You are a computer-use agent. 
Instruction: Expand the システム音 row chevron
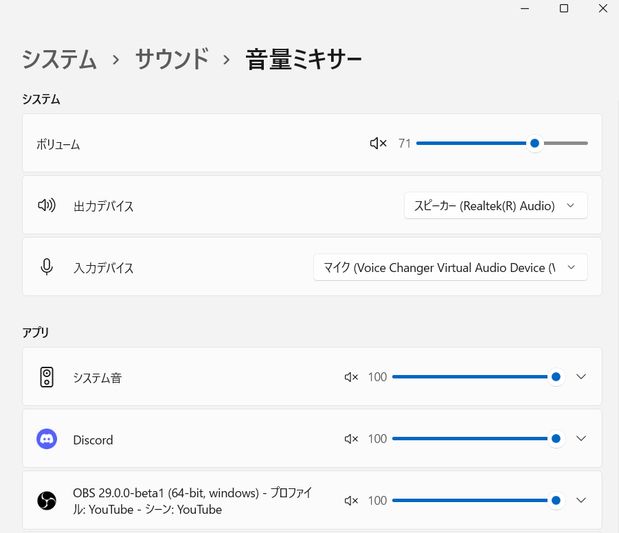coord(581,376)
